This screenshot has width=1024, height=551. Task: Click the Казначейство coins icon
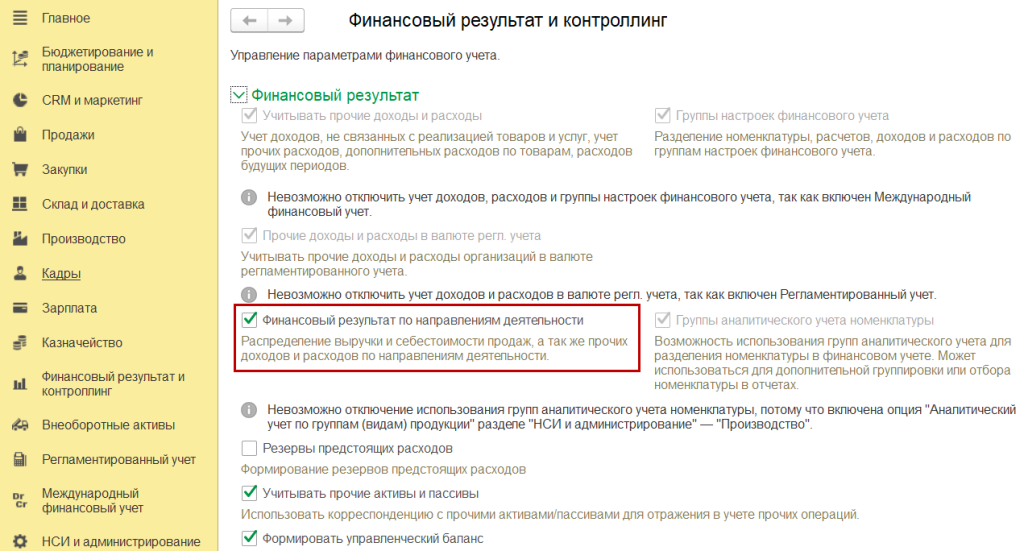[x=18, y=343]
